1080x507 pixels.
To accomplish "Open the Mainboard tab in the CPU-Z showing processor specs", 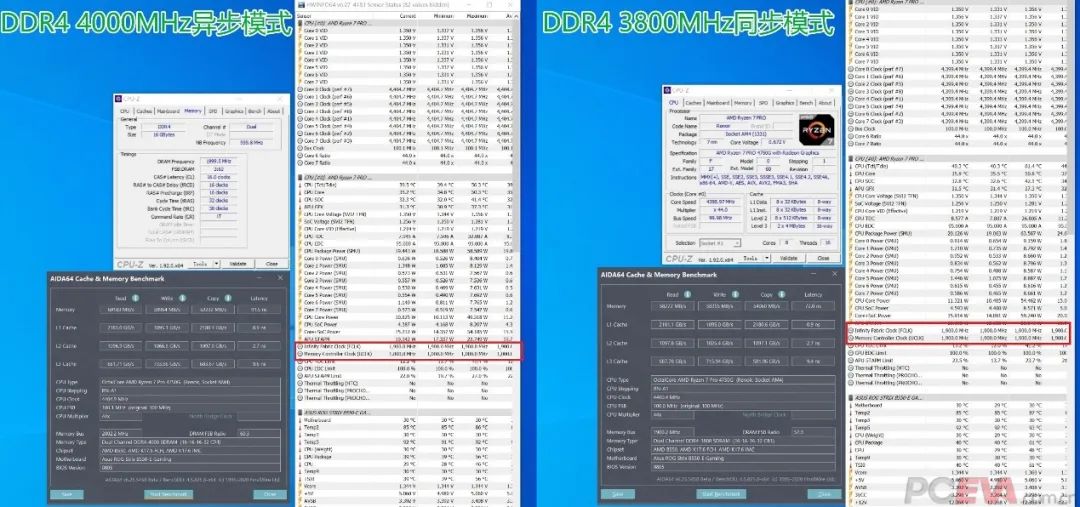I will pos(718,102).
